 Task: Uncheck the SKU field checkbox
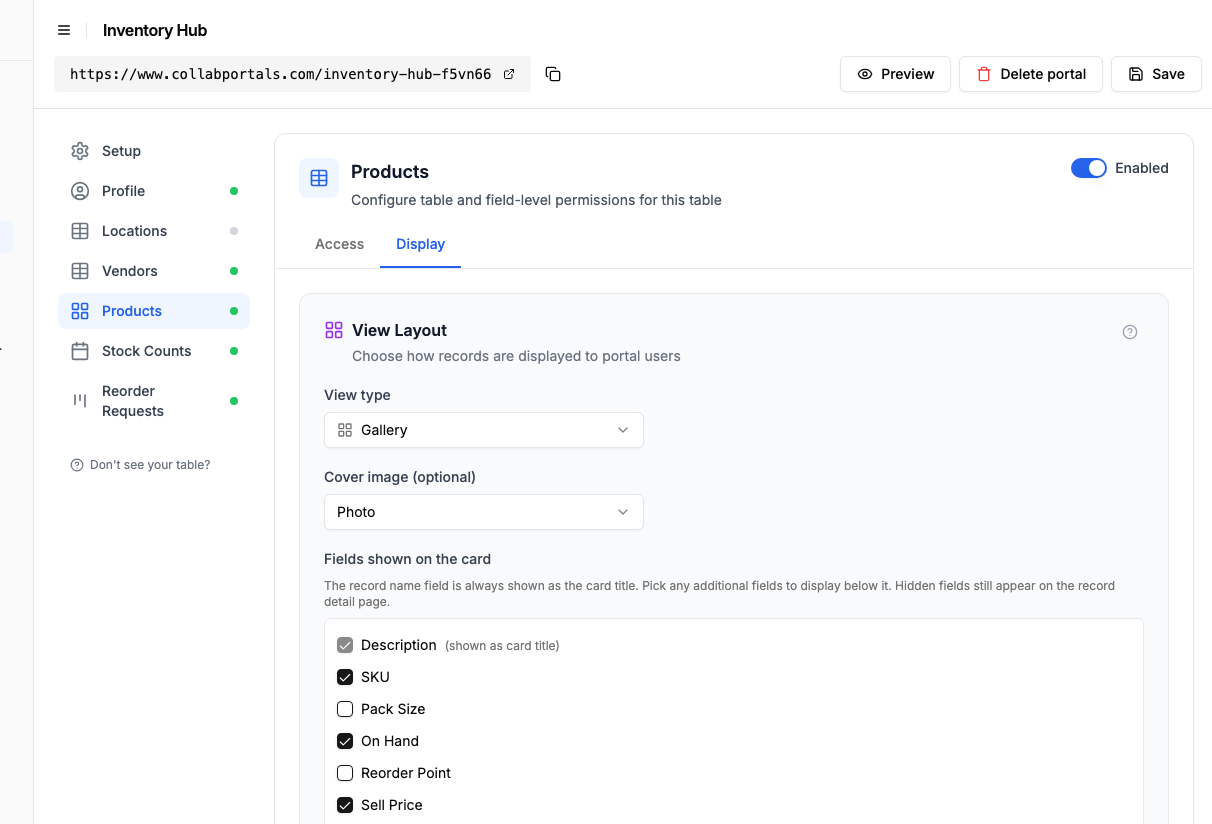click(345, 677)
